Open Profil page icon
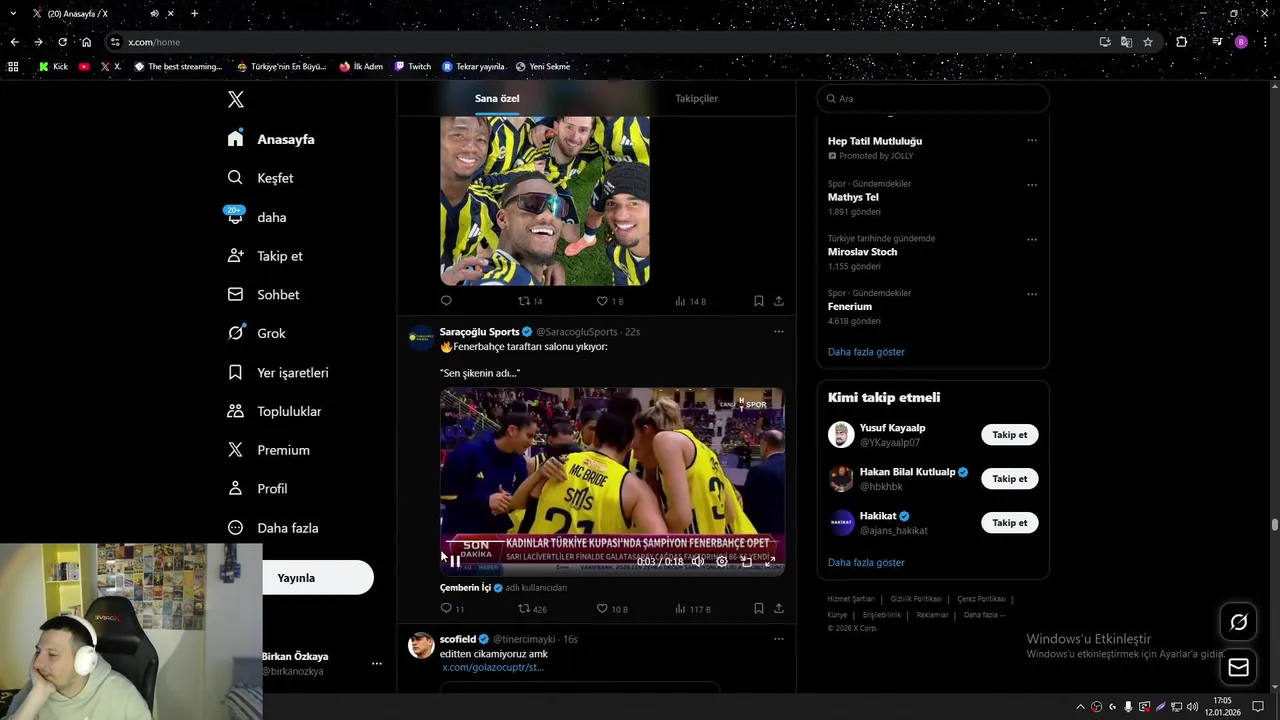1280x720 pixels. point(235,489)
